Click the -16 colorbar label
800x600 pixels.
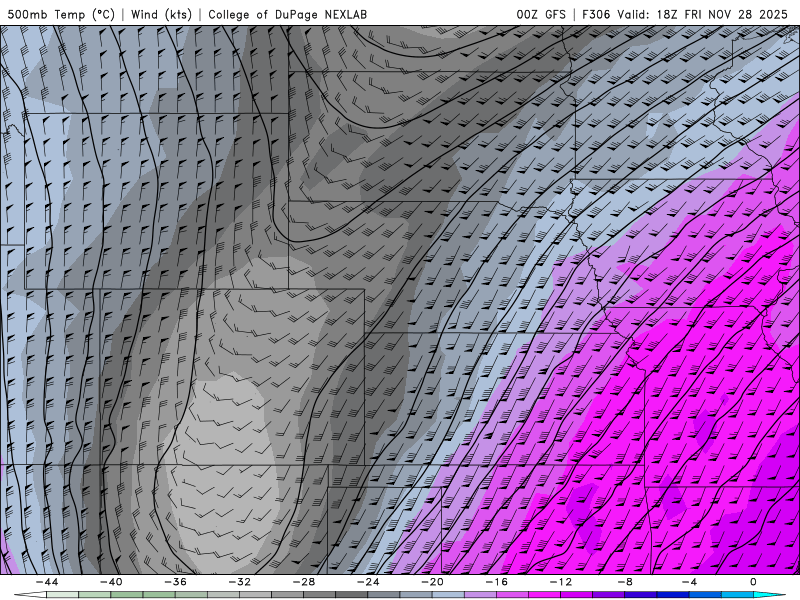click(496, 582)
